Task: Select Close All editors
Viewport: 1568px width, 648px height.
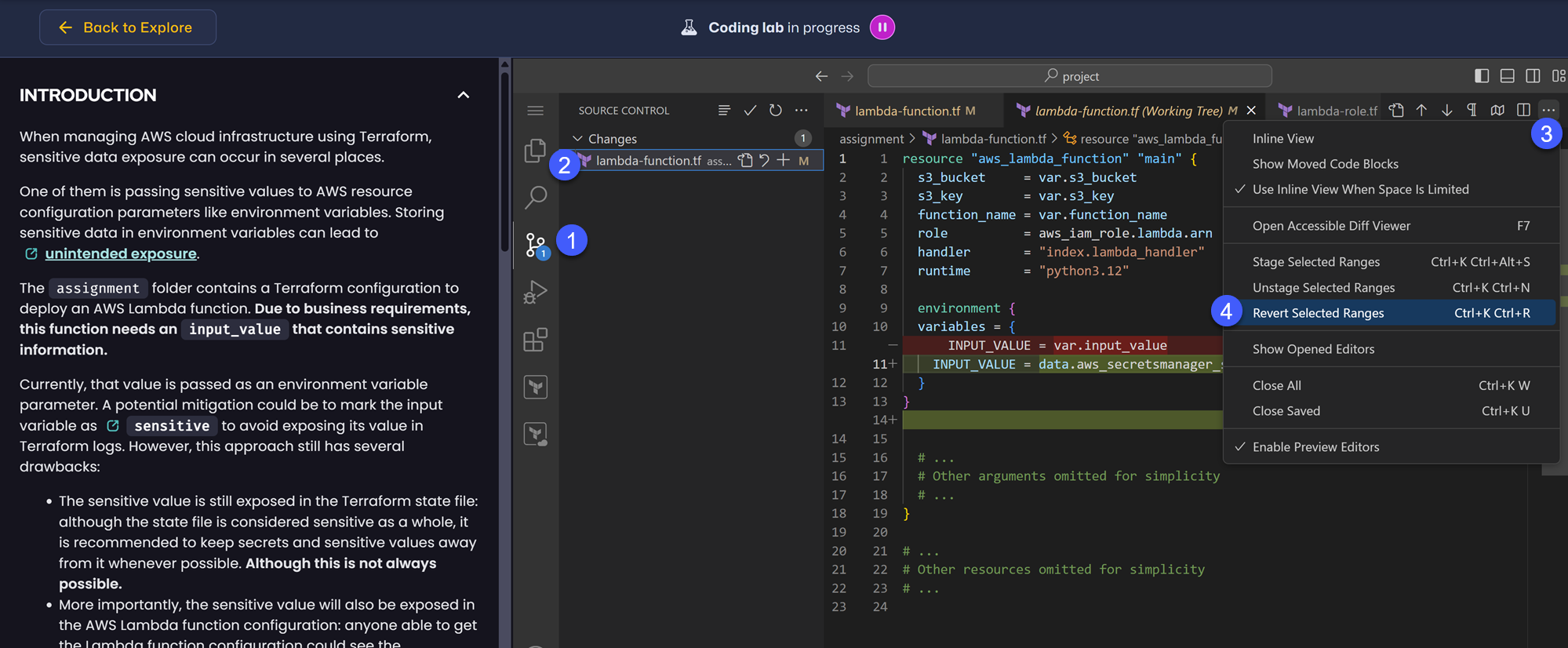Action: coord(1391,385)
